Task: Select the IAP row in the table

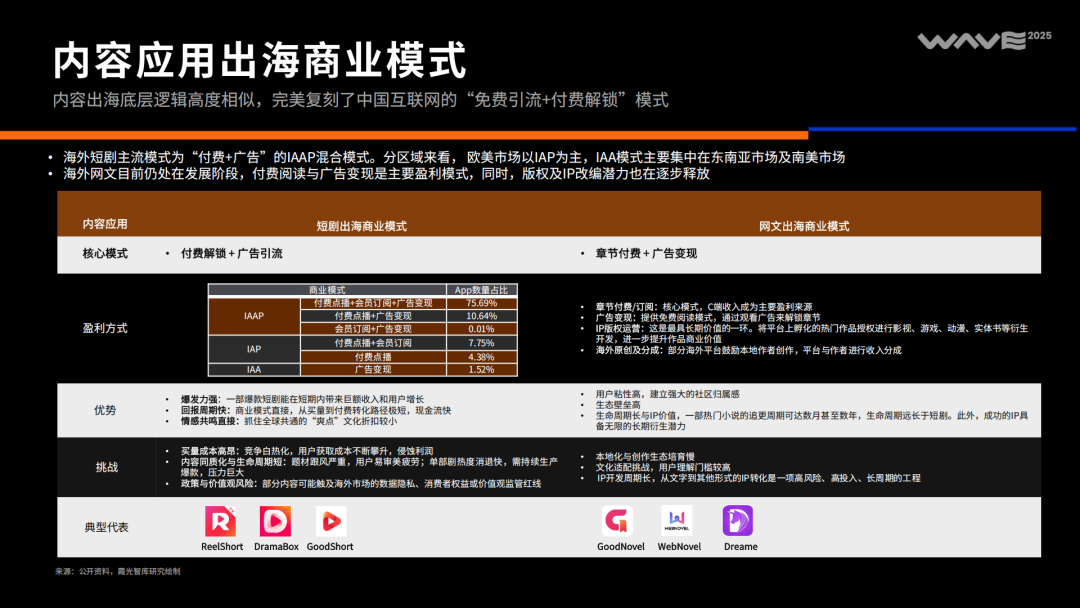Action: tap(254, 348)
